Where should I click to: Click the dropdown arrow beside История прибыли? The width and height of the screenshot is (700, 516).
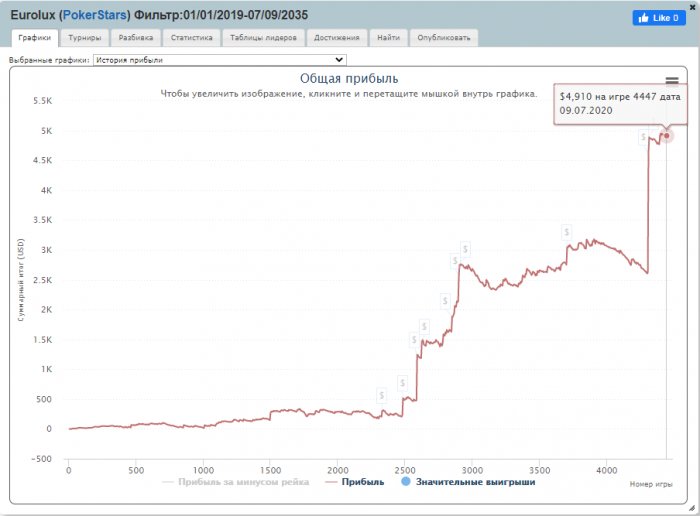coord(339,60)
